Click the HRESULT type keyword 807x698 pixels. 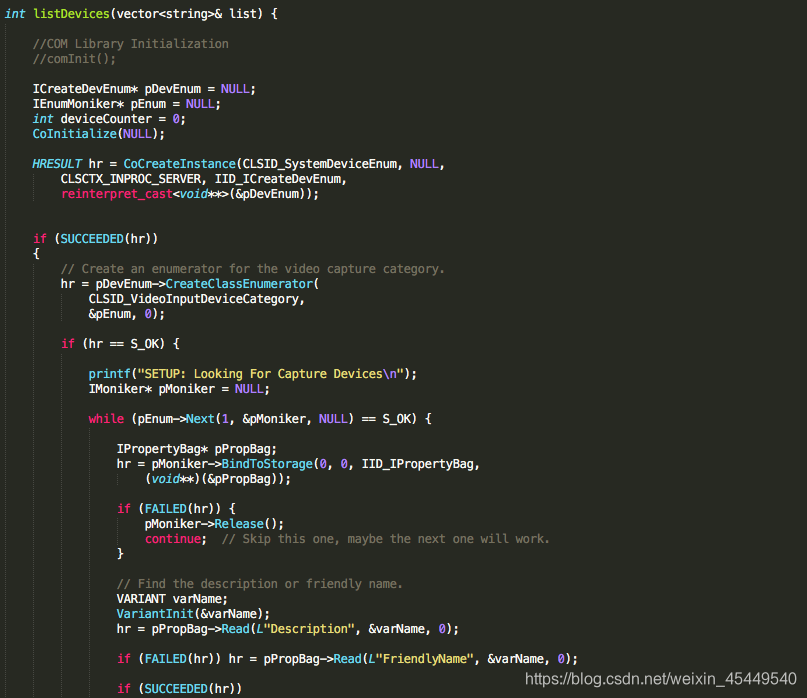click(x=57, y=164)
